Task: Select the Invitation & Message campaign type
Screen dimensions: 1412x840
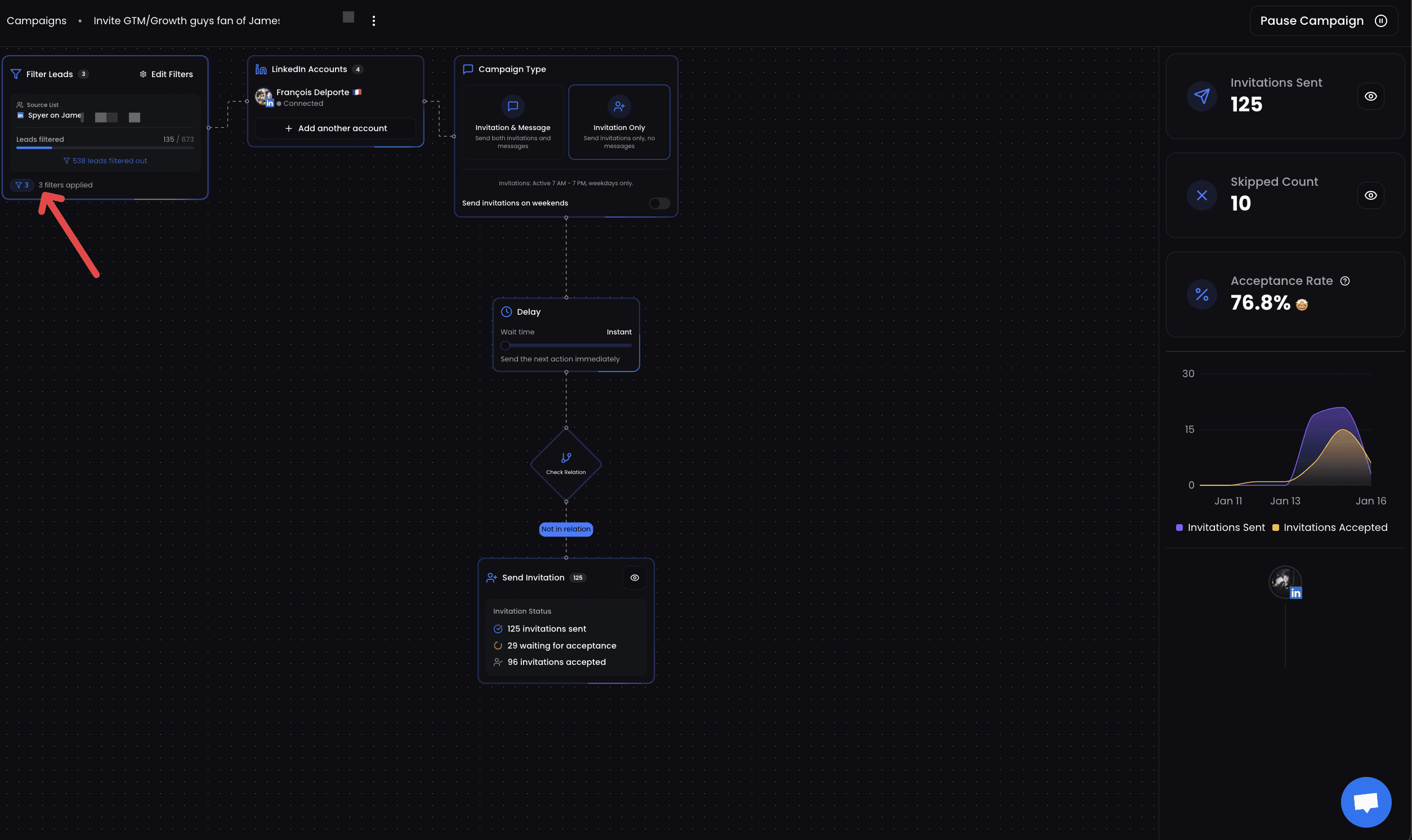Action: [512, 122]
